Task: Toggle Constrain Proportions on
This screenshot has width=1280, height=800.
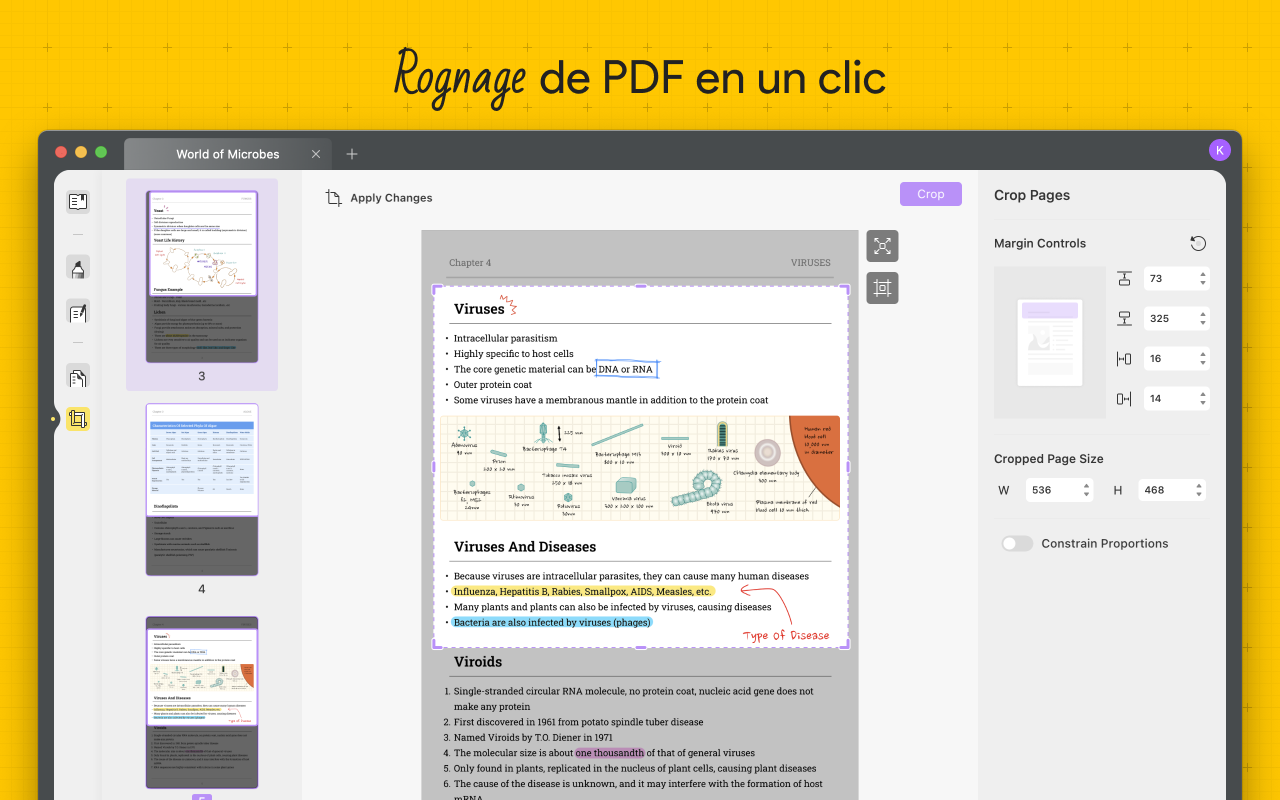Action: (x=1017, y=543)
